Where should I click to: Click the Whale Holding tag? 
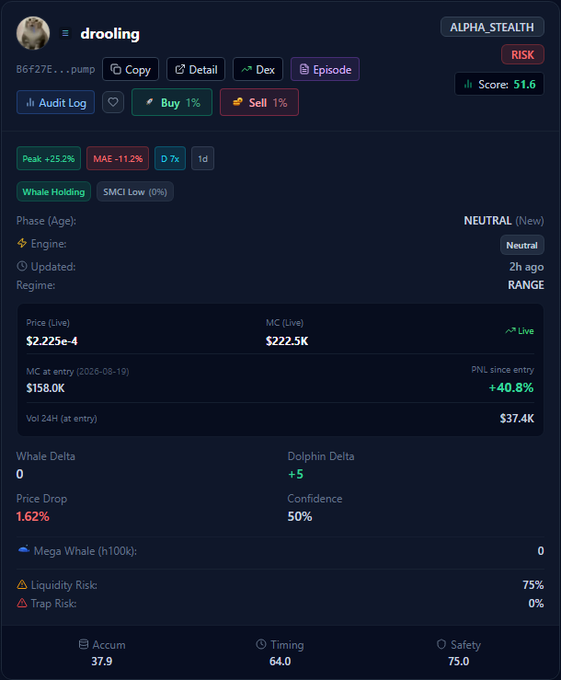[x=54, y=192]
